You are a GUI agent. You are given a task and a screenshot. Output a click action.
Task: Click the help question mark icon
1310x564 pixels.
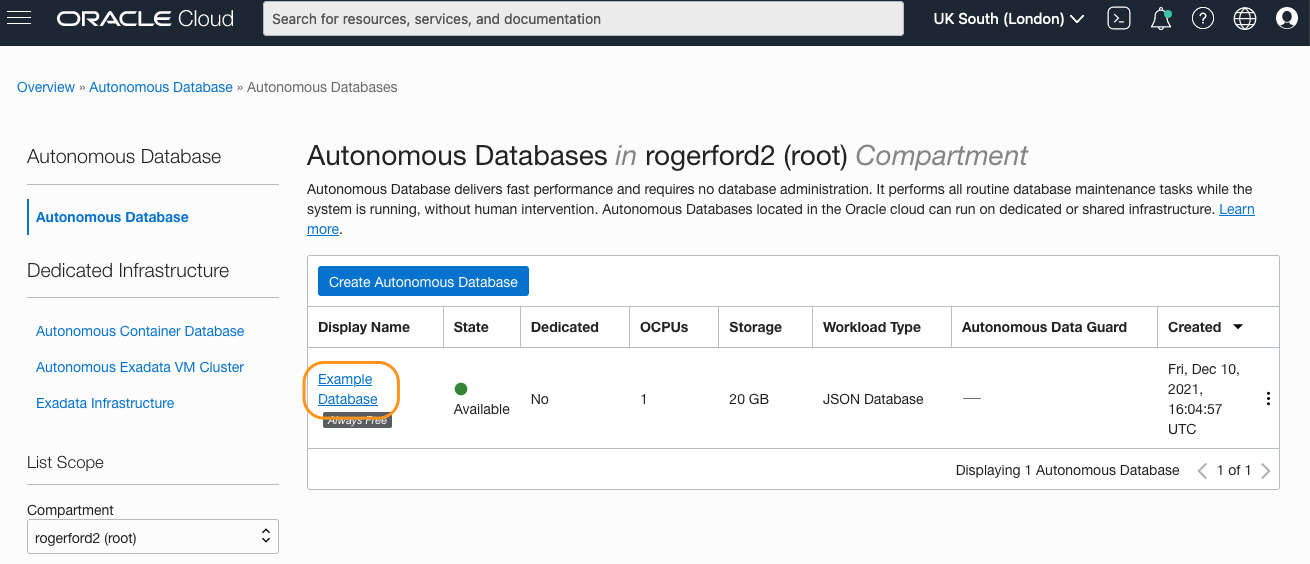[1203, 18]
